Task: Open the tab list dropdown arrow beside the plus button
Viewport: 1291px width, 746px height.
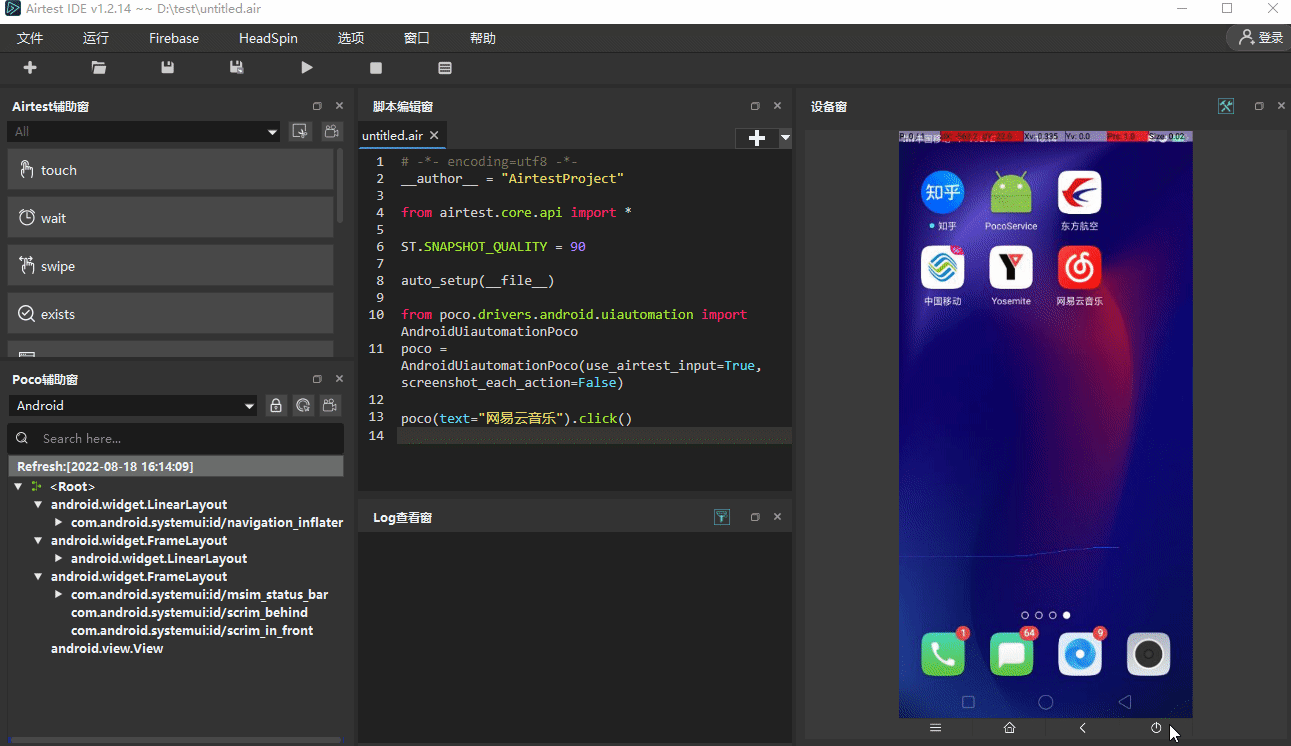Action: point(785,138)
